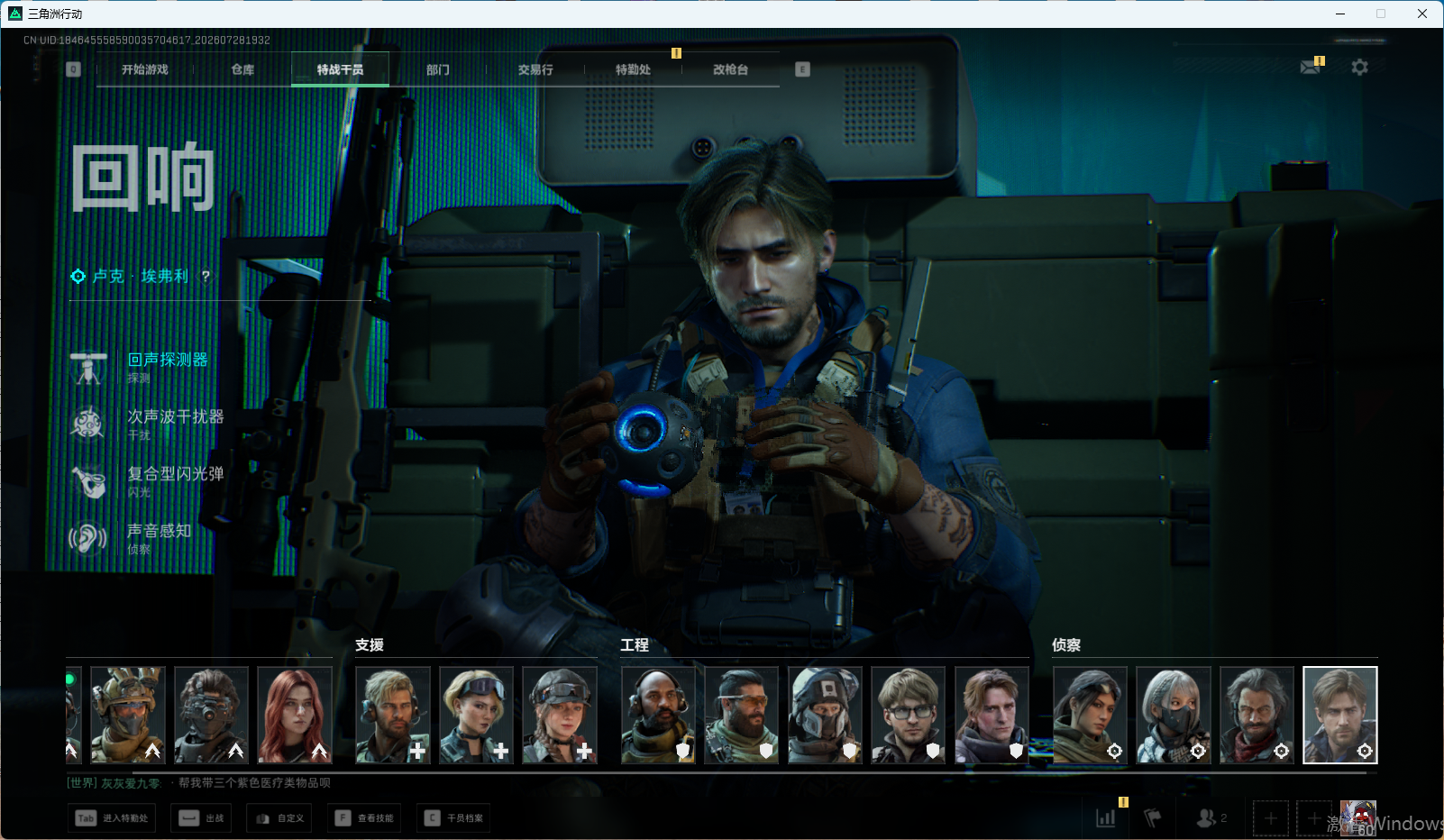Click the 工程 class header
Screen dimensions: 1444x840
click(x=635, y=645)
